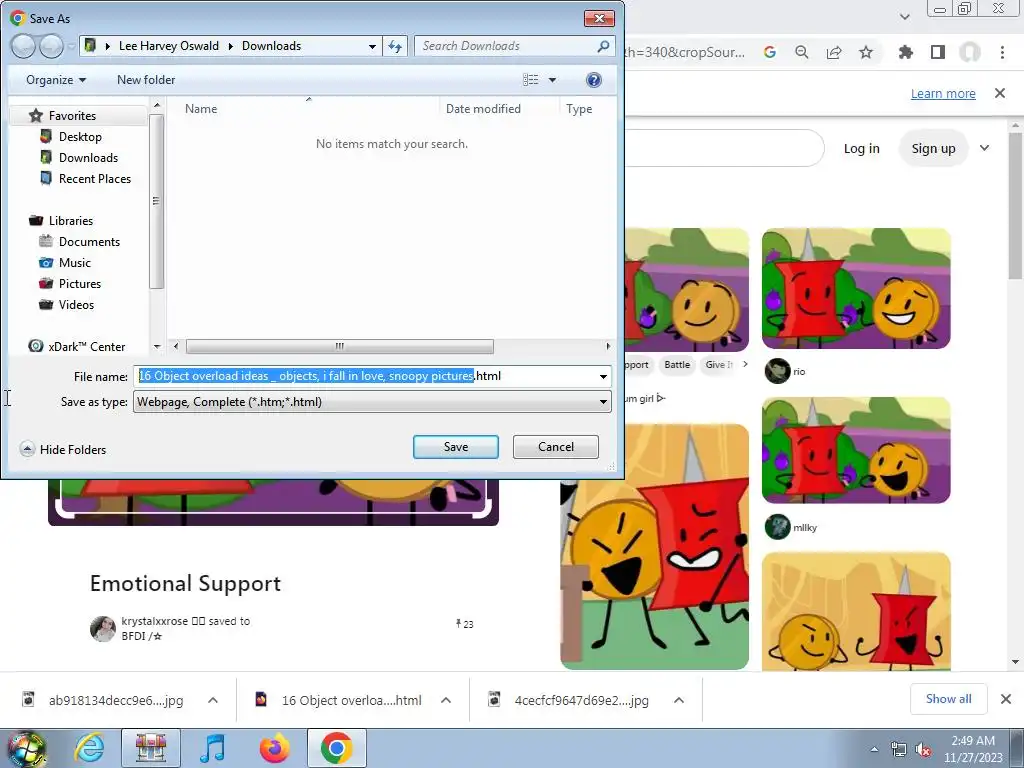This screenshot has height=768, width=1024.
Task: Click the navigation pane vertical scrollbar
Action: 156,201
